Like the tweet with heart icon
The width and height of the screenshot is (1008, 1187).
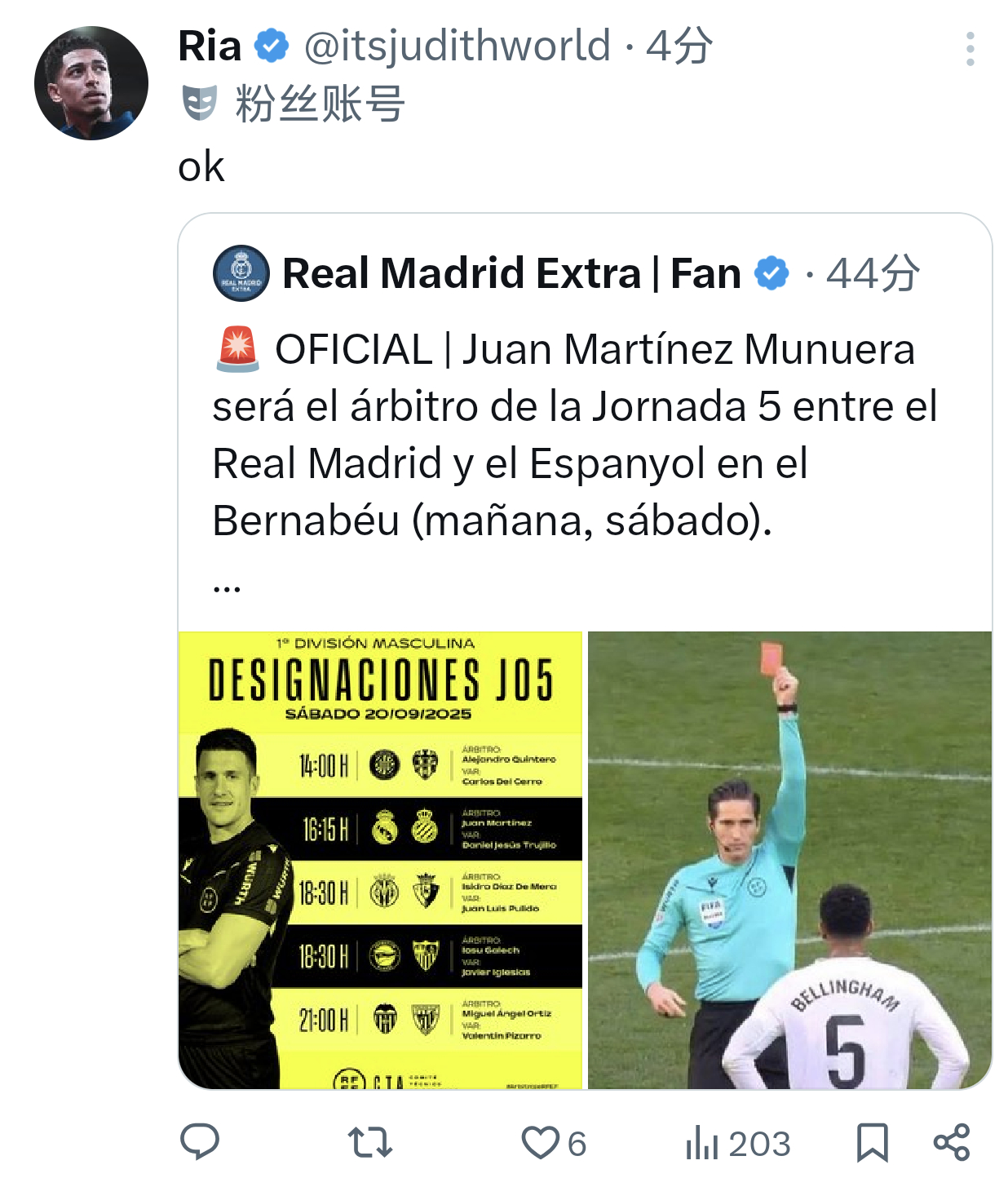540,1142
